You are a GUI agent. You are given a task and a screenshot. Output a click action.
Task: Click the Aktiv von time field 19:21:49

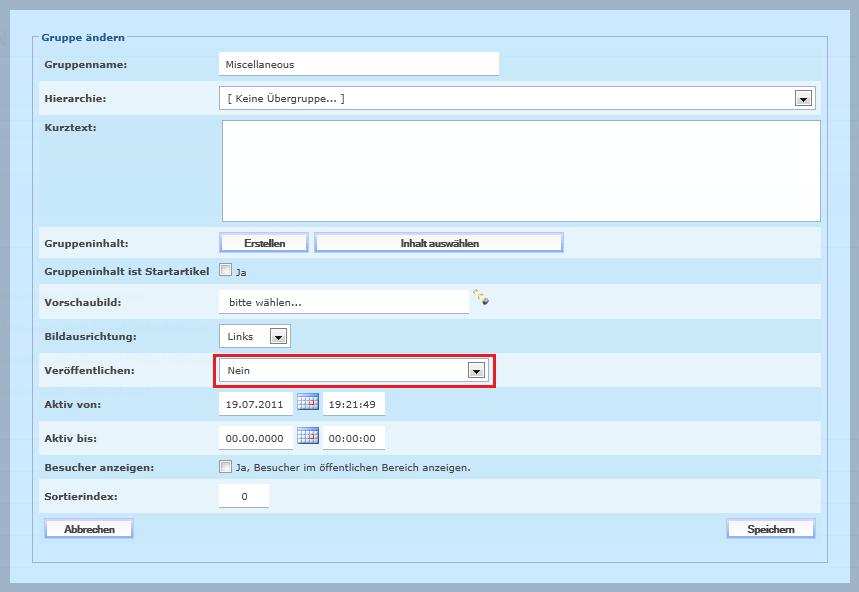(x=353, y=405)
